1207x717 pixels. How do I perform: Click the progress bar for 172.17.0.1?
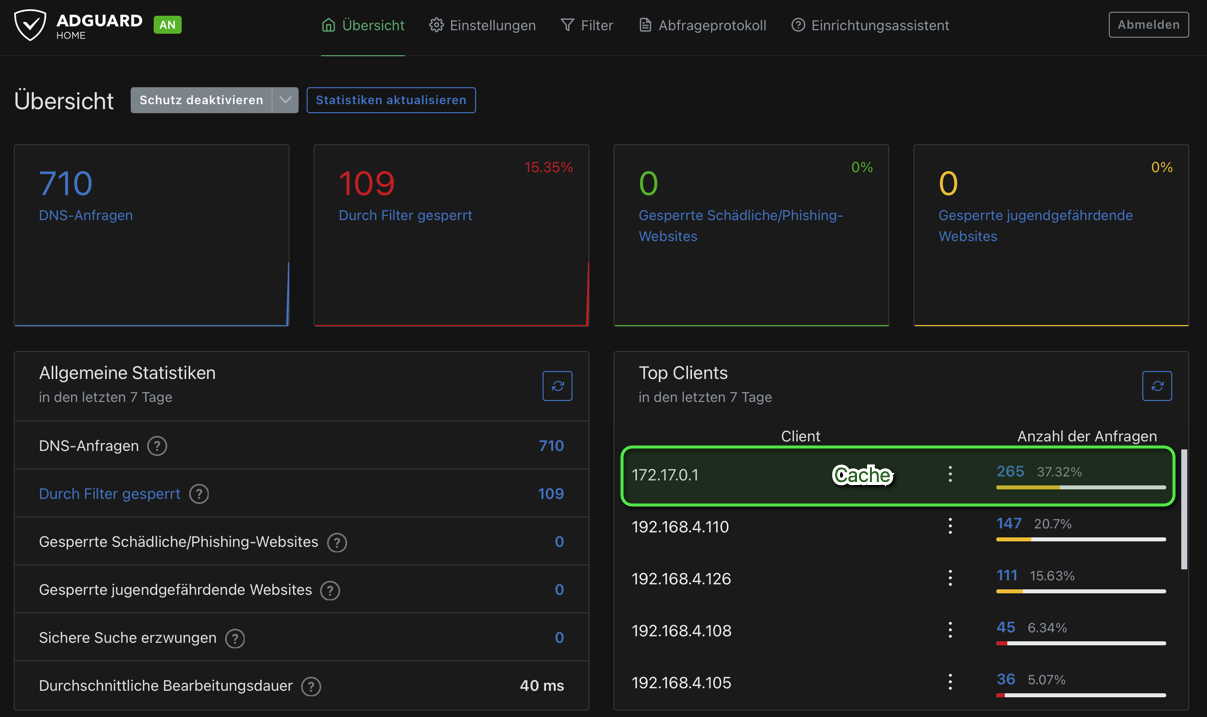click(x=1081, y=487)
